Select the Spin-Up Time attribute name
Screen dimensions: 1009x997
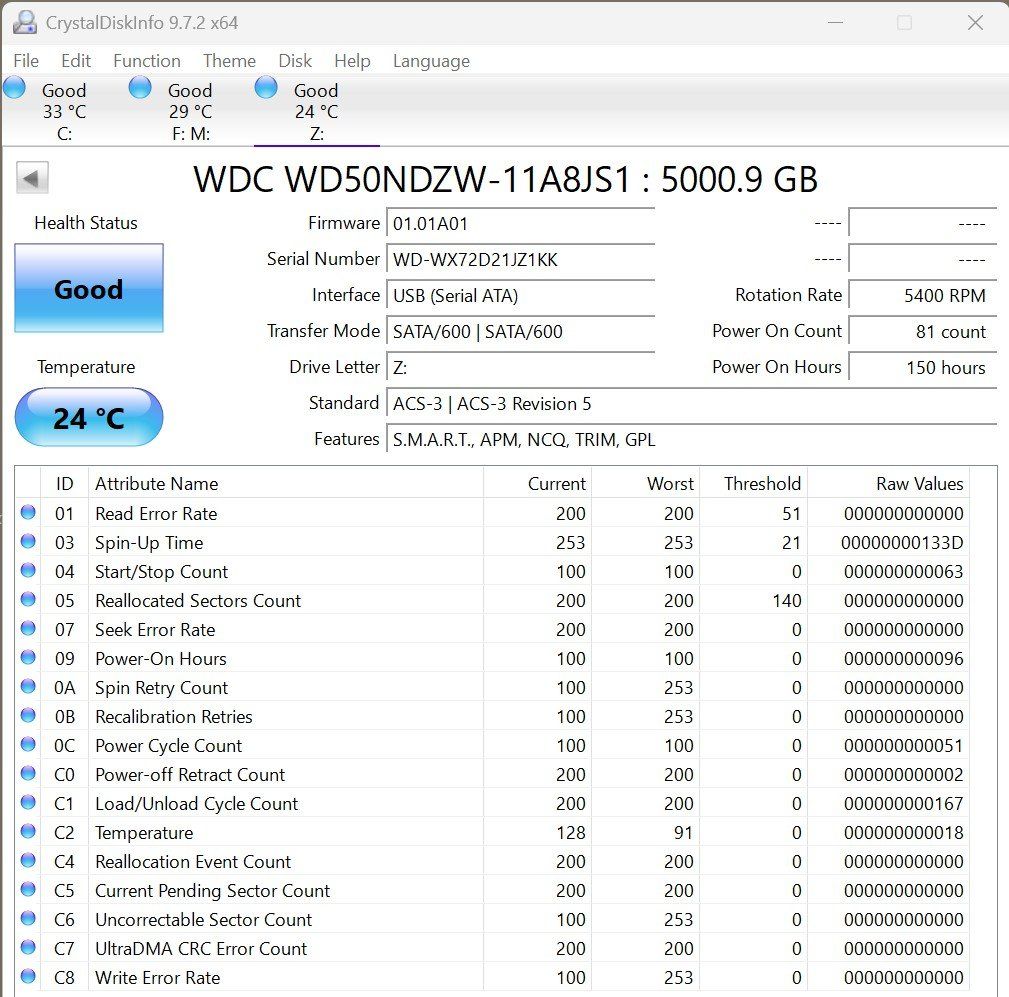pos(149,543)
